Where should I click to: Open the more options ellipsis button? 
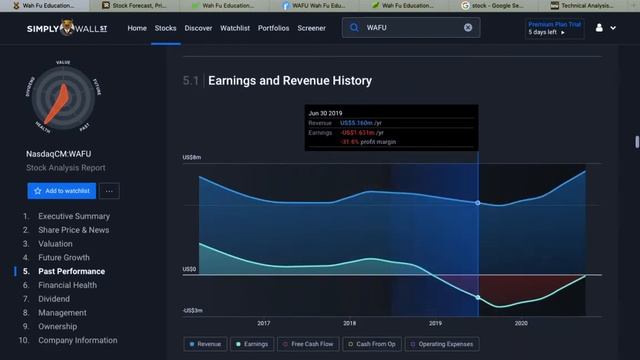coord(109,191)
